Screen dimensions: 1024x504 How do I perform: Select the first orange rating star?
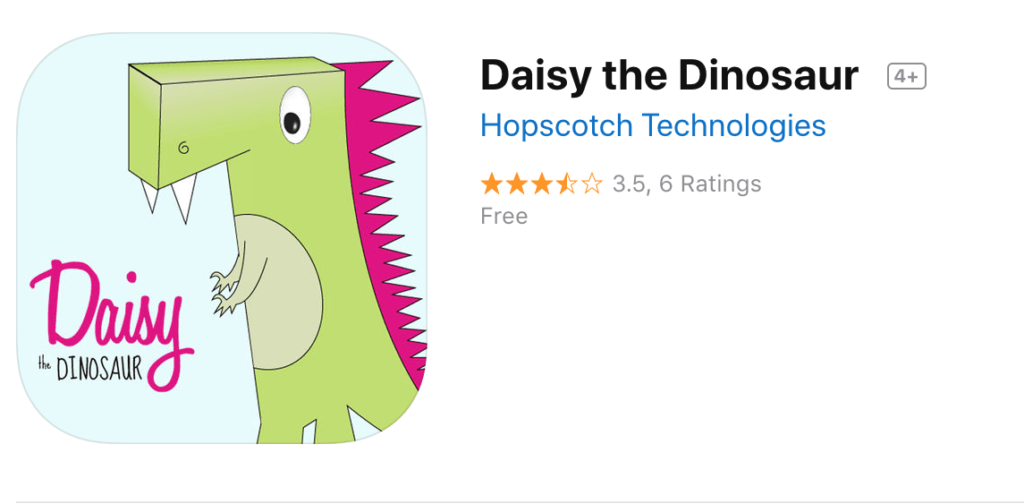click(x=491, y=184)
